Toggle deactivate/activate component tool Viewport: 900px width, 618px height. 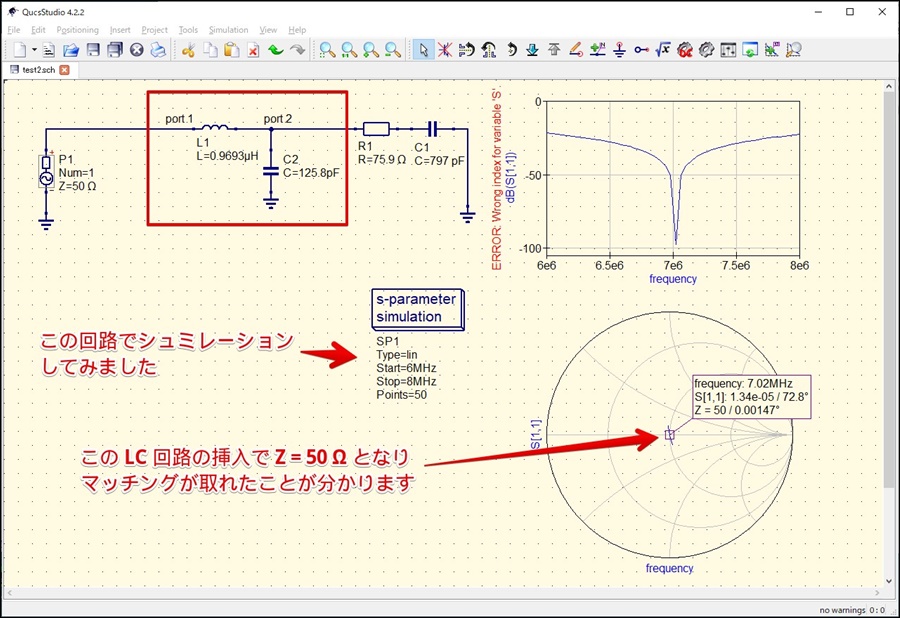pyautogui.click(x=445, y=50)
